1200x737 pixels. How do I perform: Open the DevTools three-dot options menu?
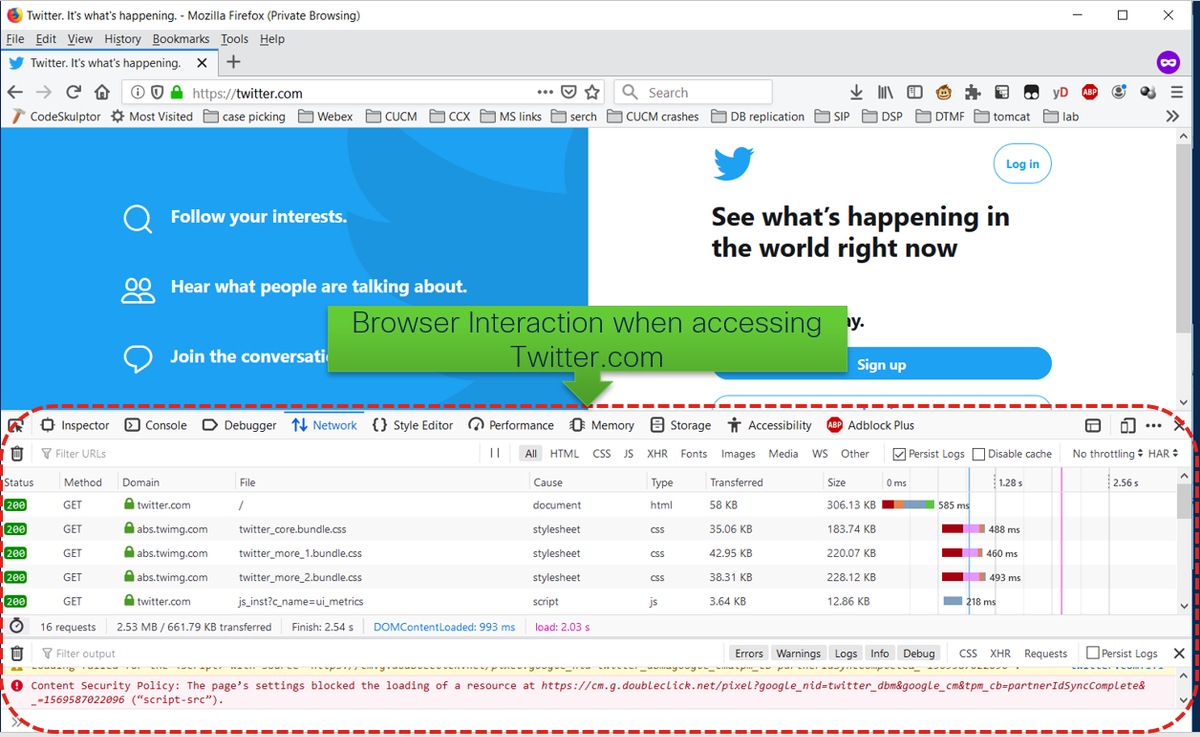pos(1154,425)
